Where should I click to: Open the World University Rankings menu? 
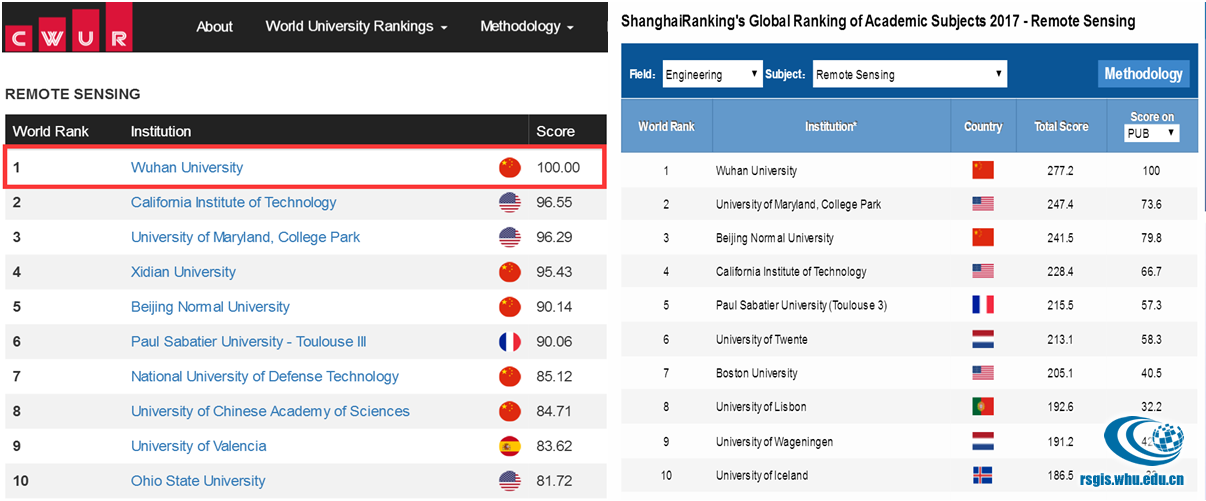click(x=356, y=27)
